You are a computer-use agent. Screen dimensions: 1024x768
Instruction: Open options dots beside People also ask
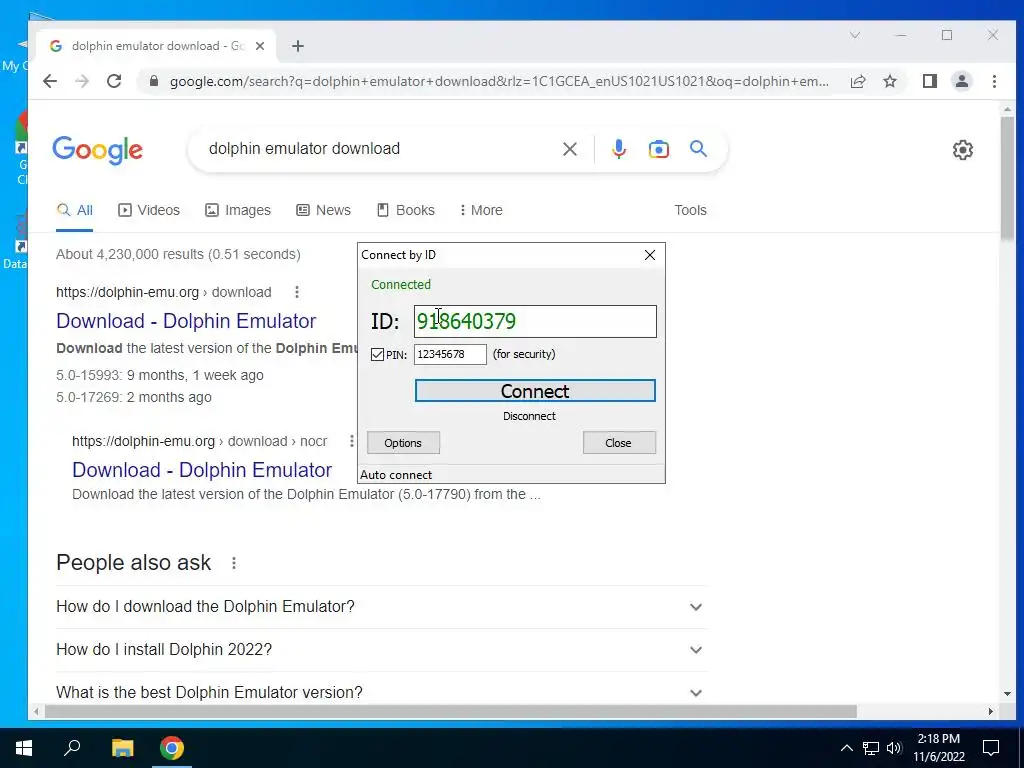234,563
